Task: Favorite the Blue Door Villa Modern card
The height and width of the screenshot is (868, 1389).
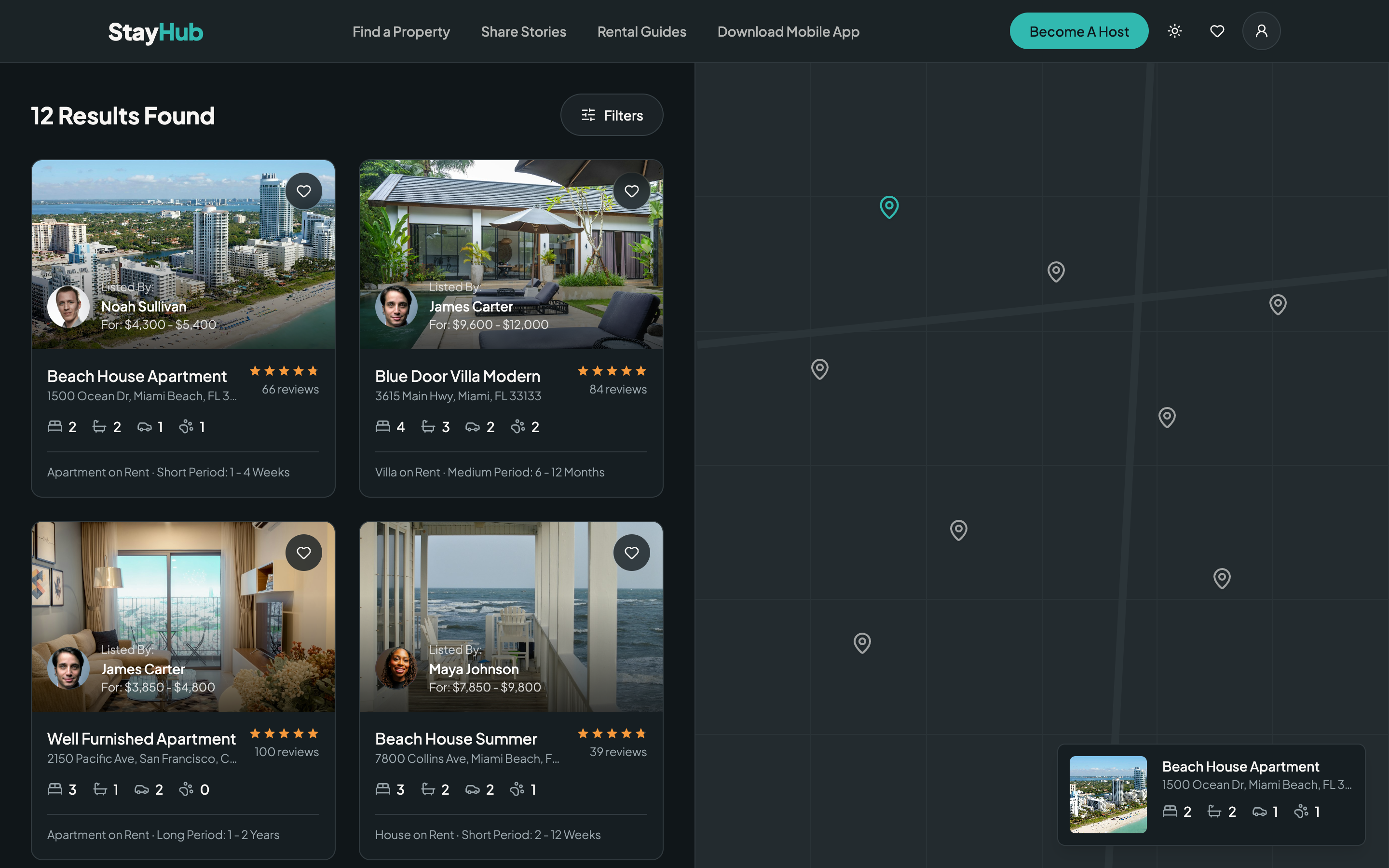Action: [x=631, y=191]
